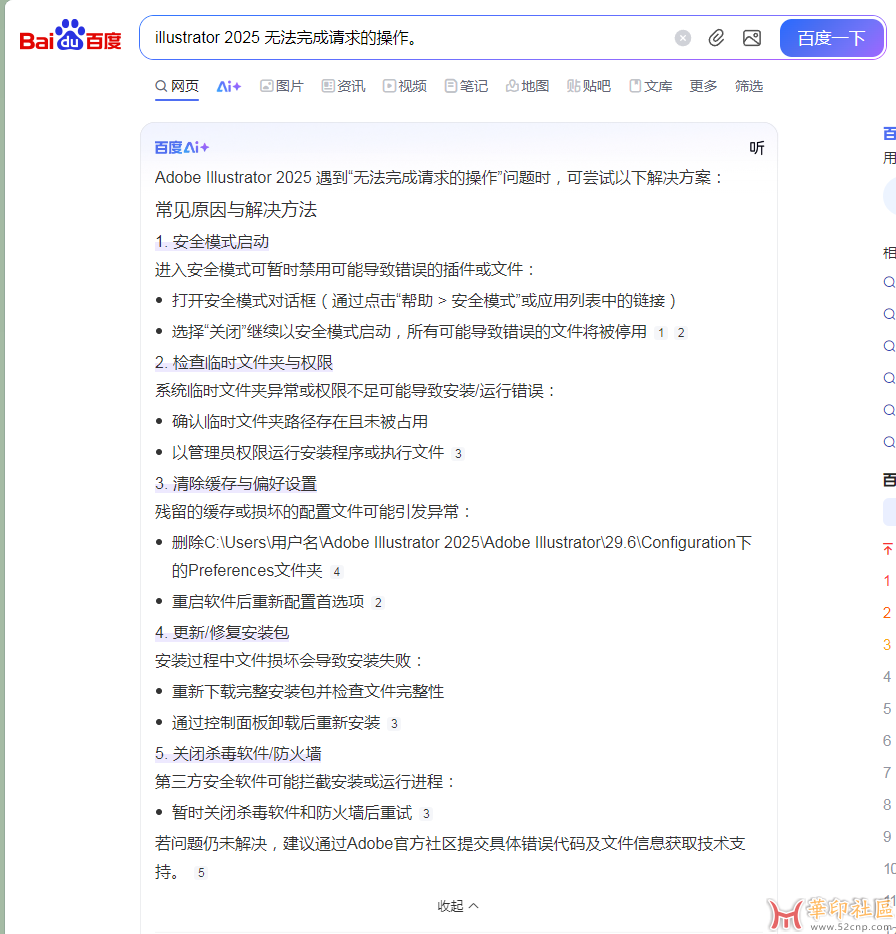Open the 资讯 tab
Viewport: 896px width, 934px height.
pyautogui.click(x=344, y=86)
